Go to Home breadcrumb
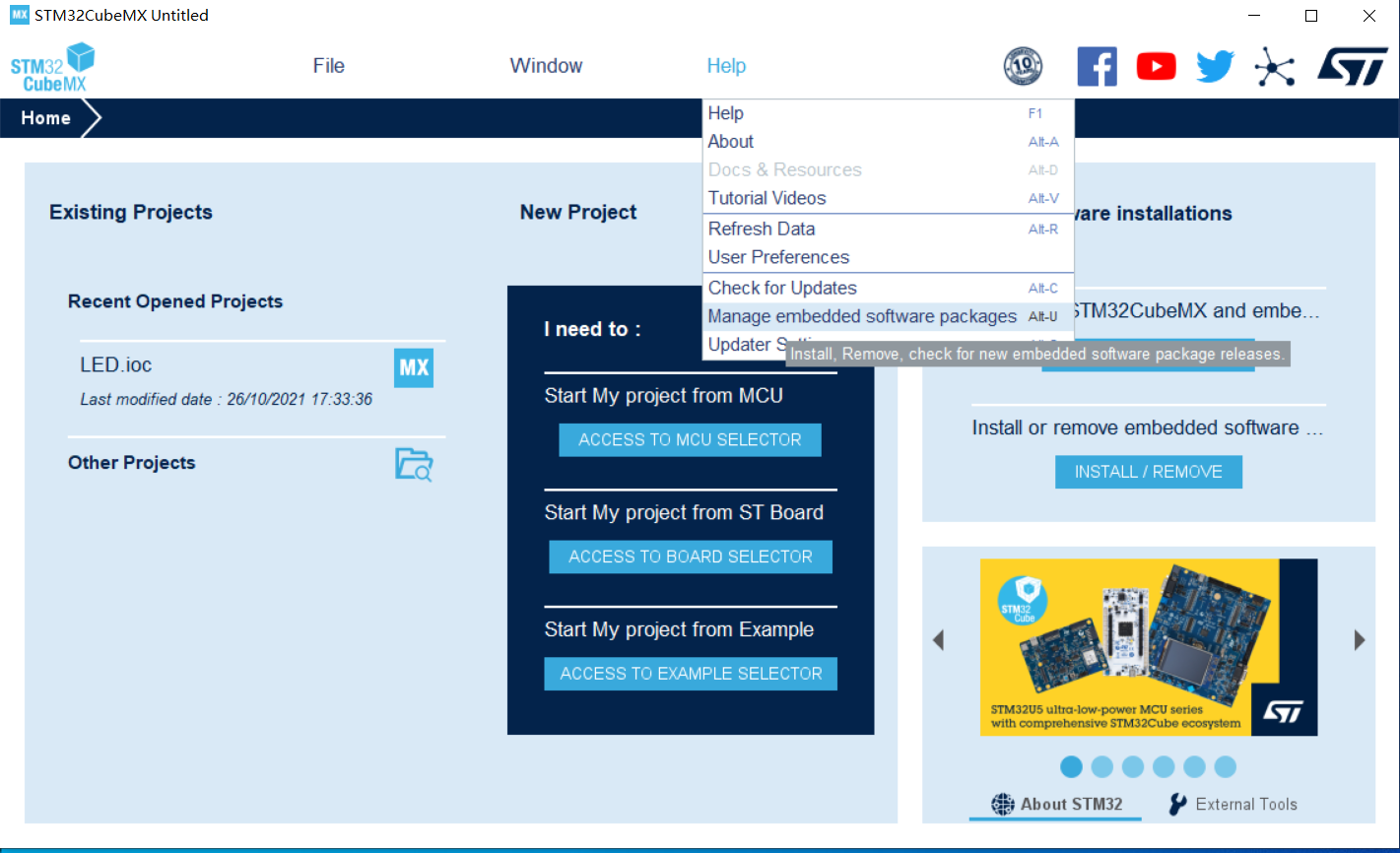Screen dimensions: 1400x853 46,118
